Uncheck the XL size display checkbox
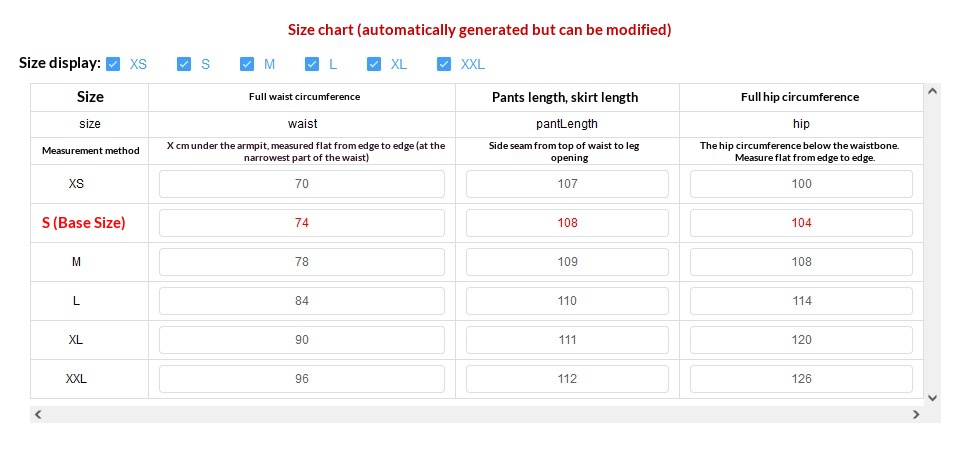Screen dimensions: 953x449 pyautogui.click(x=374, y=64)
